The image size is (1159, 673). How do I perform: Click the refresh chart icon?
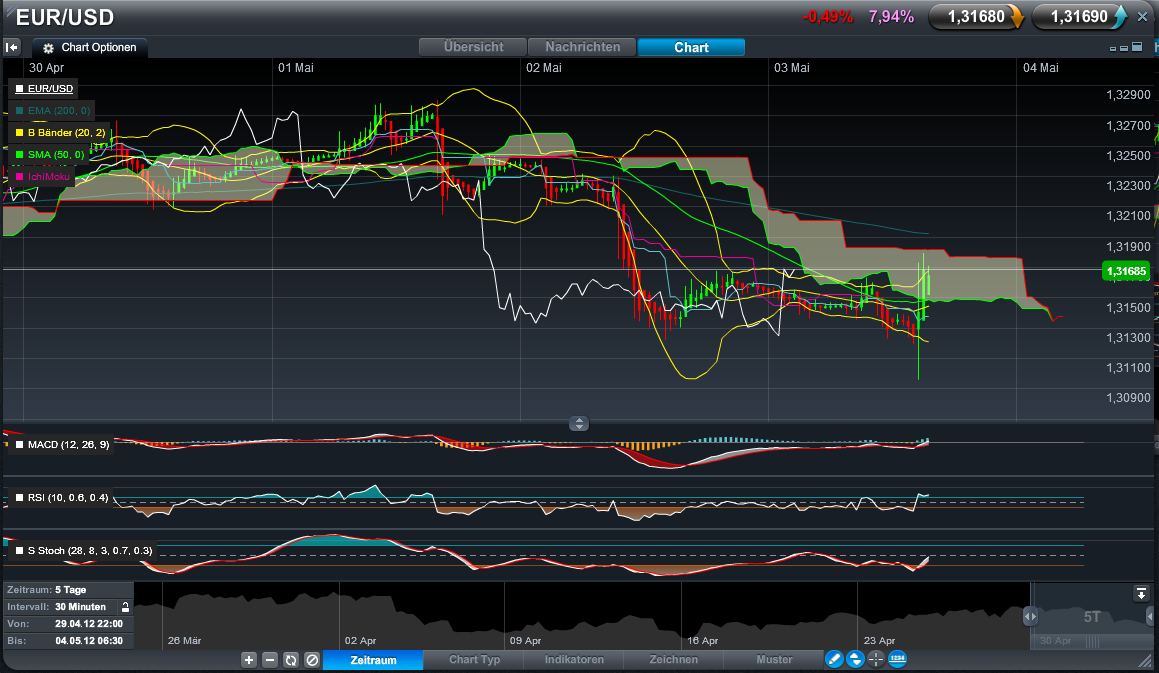tap(290, 660)
